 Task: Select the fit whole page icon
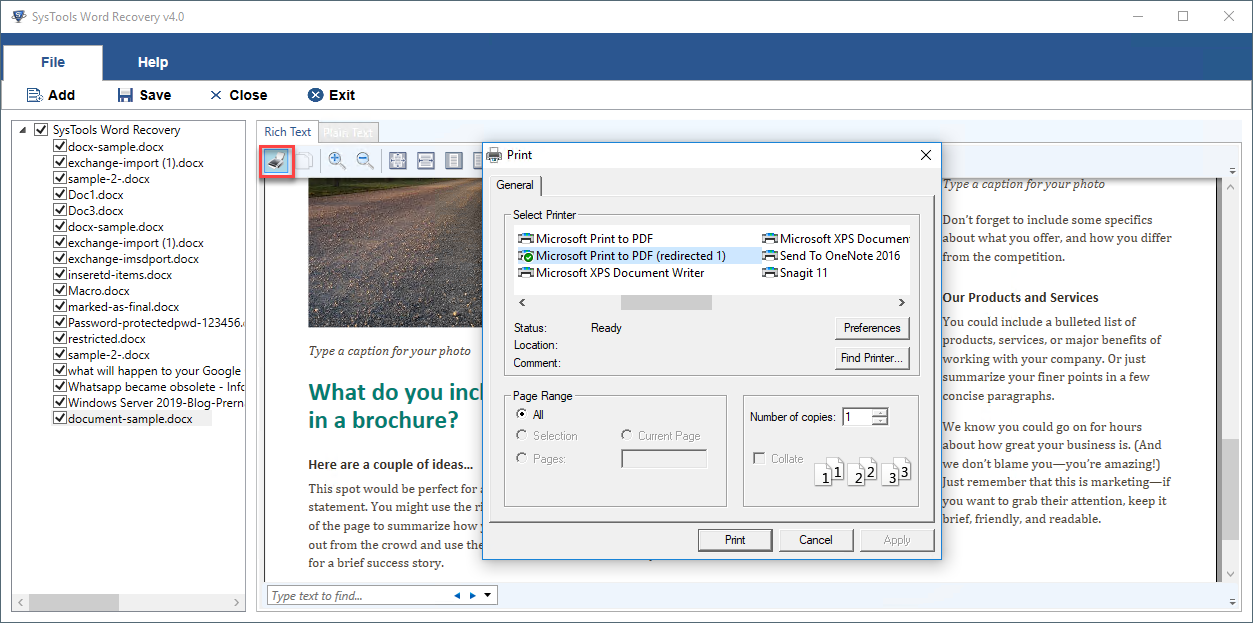[x=398, y=160]
